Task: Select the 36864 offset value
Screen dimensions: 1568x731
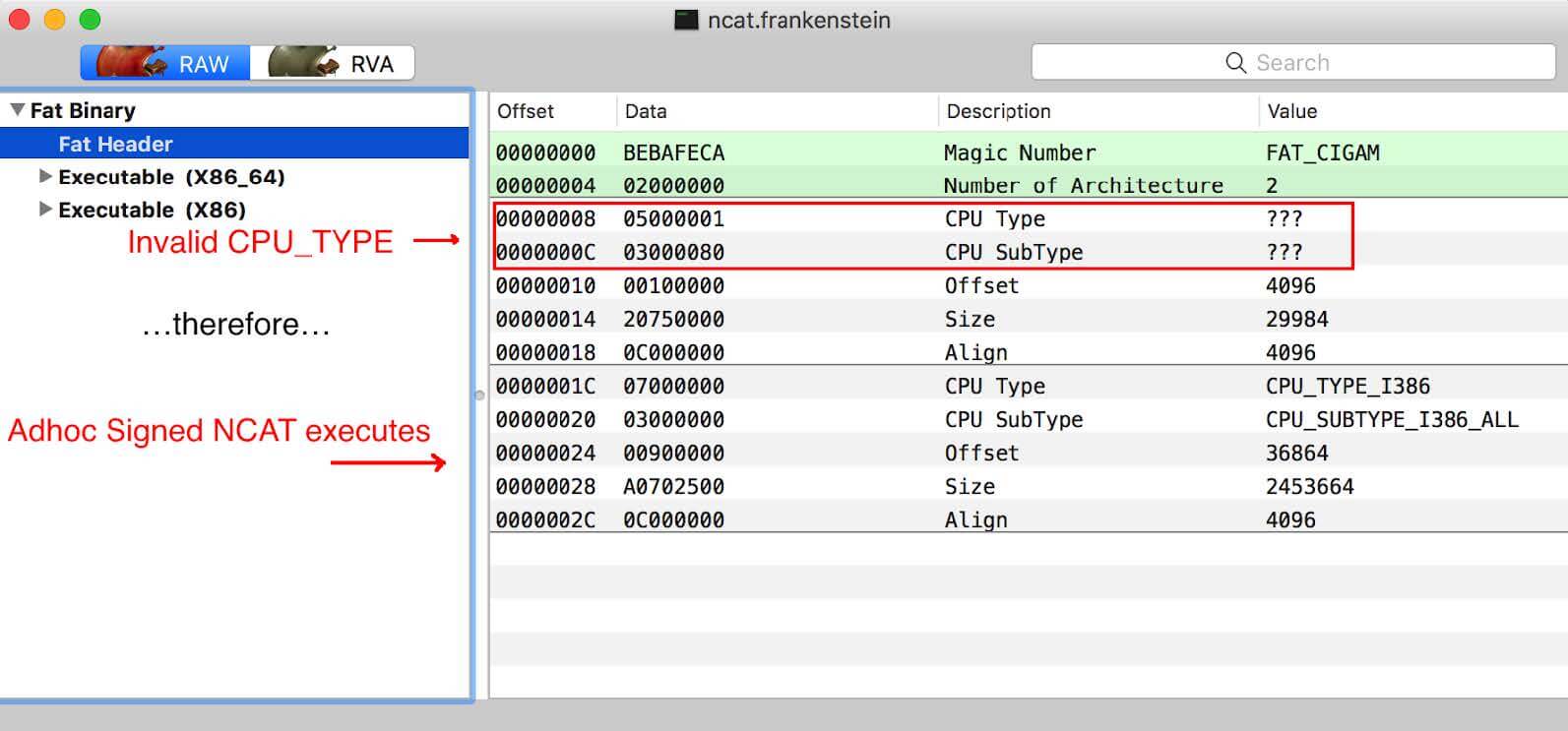Action: point(1297,453)
